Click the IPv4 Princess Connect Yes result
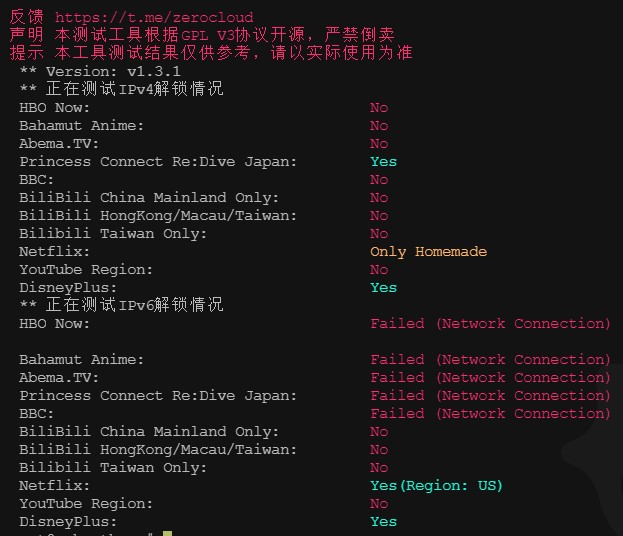The width and height of the screenshot is (623, 536). (383, 162)
